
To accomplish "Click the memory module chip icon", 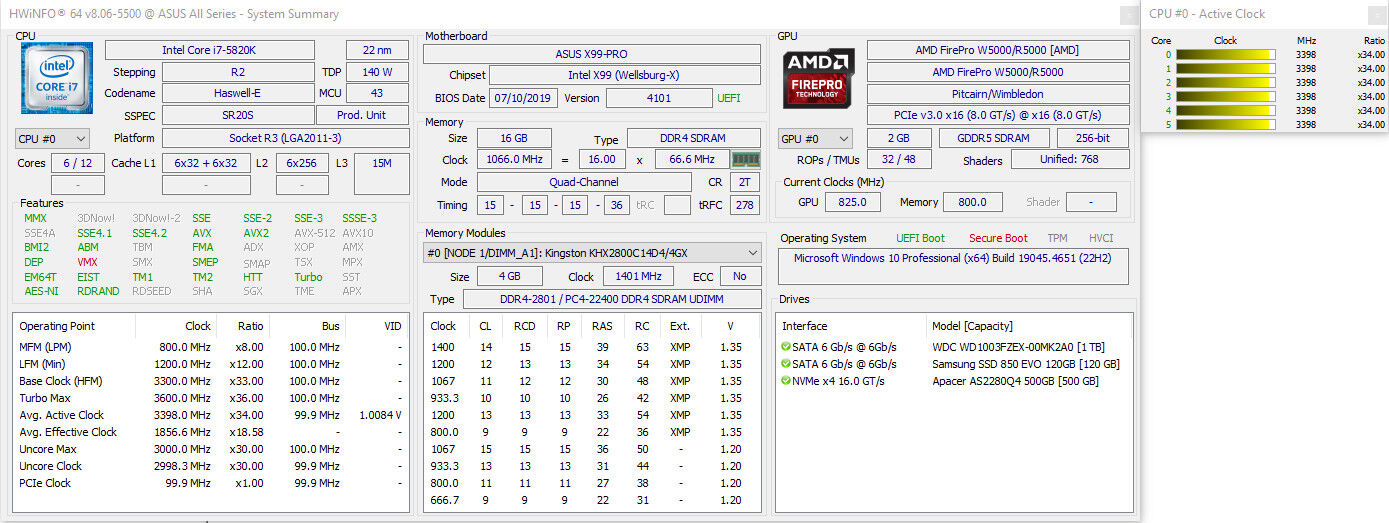I will (x=745, y=159).
